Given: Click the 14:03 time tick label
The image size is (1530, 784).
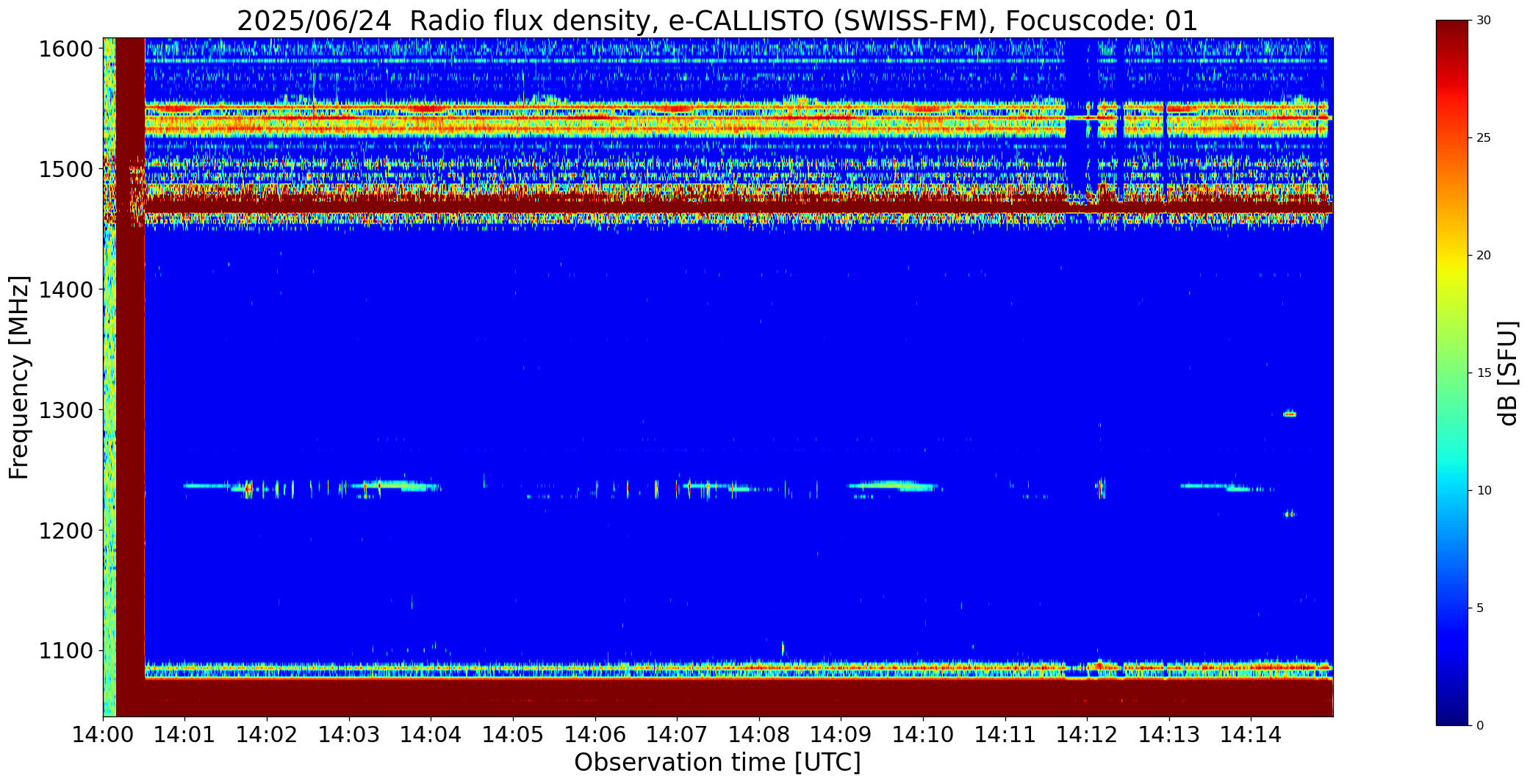Looking at the screenshot, I should point(349,735).
